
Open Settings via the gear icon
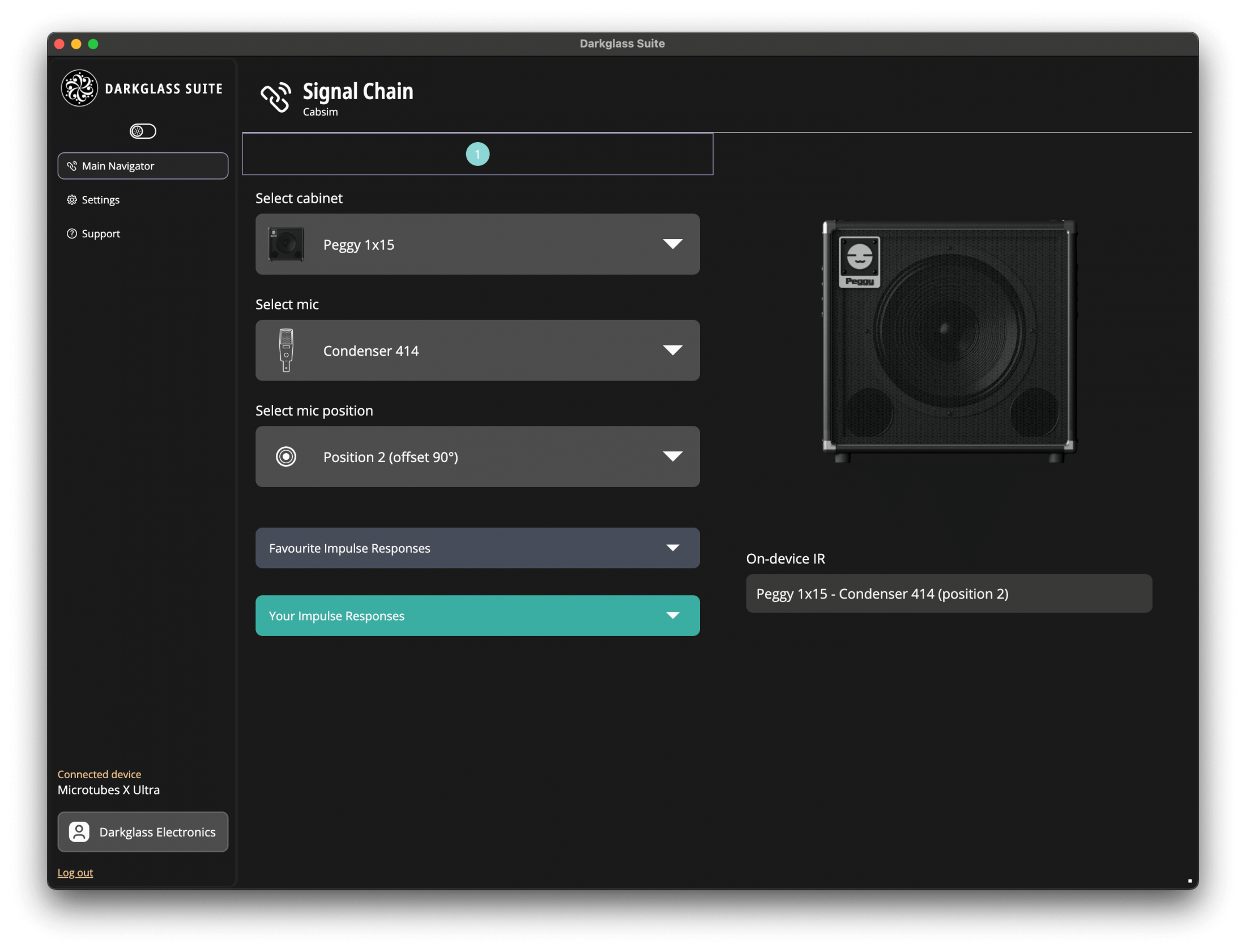pyautogui.click(x=72, y=199)
